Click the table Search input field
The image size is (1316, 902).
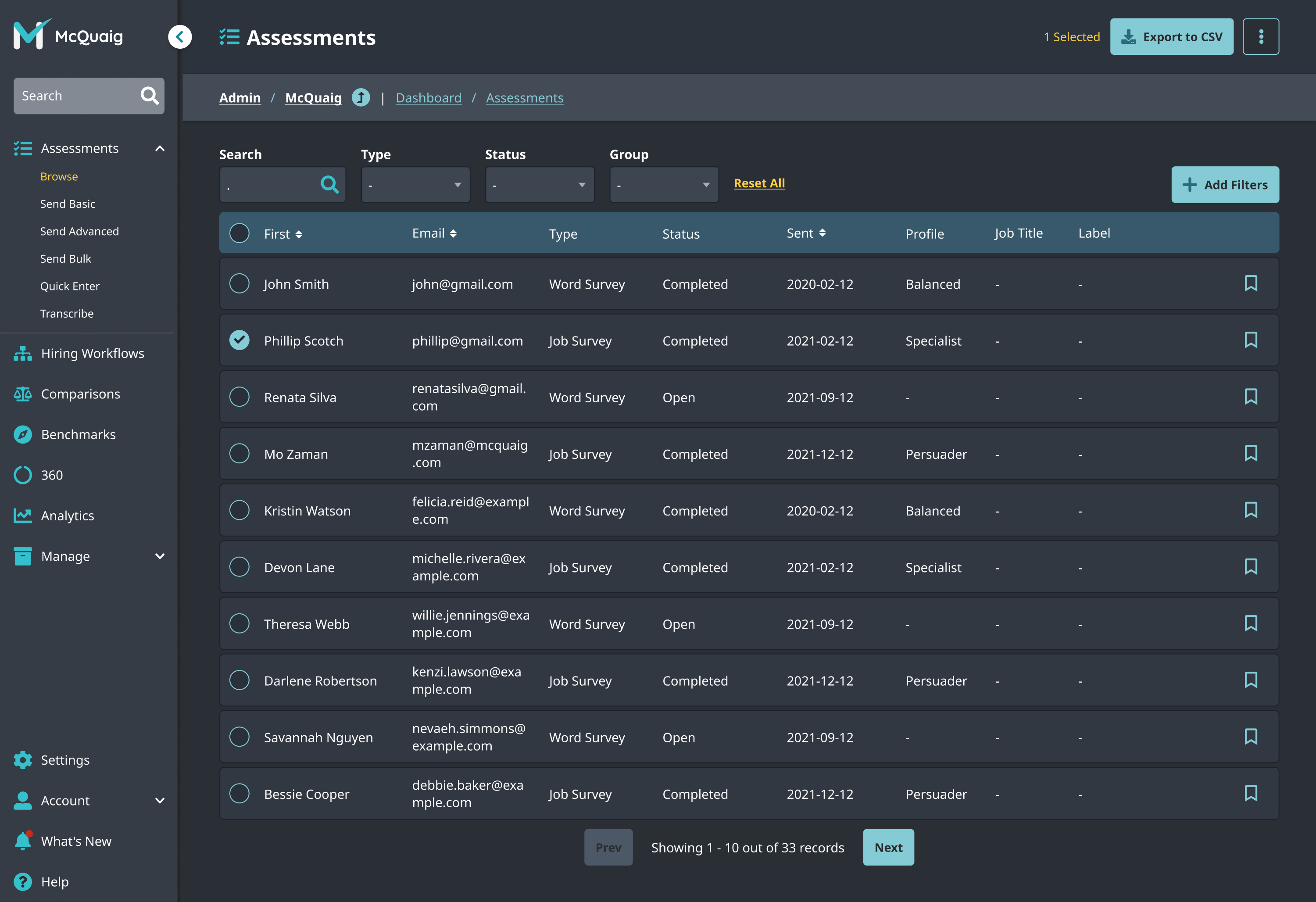pyautogui.click(x=269, y=185)
